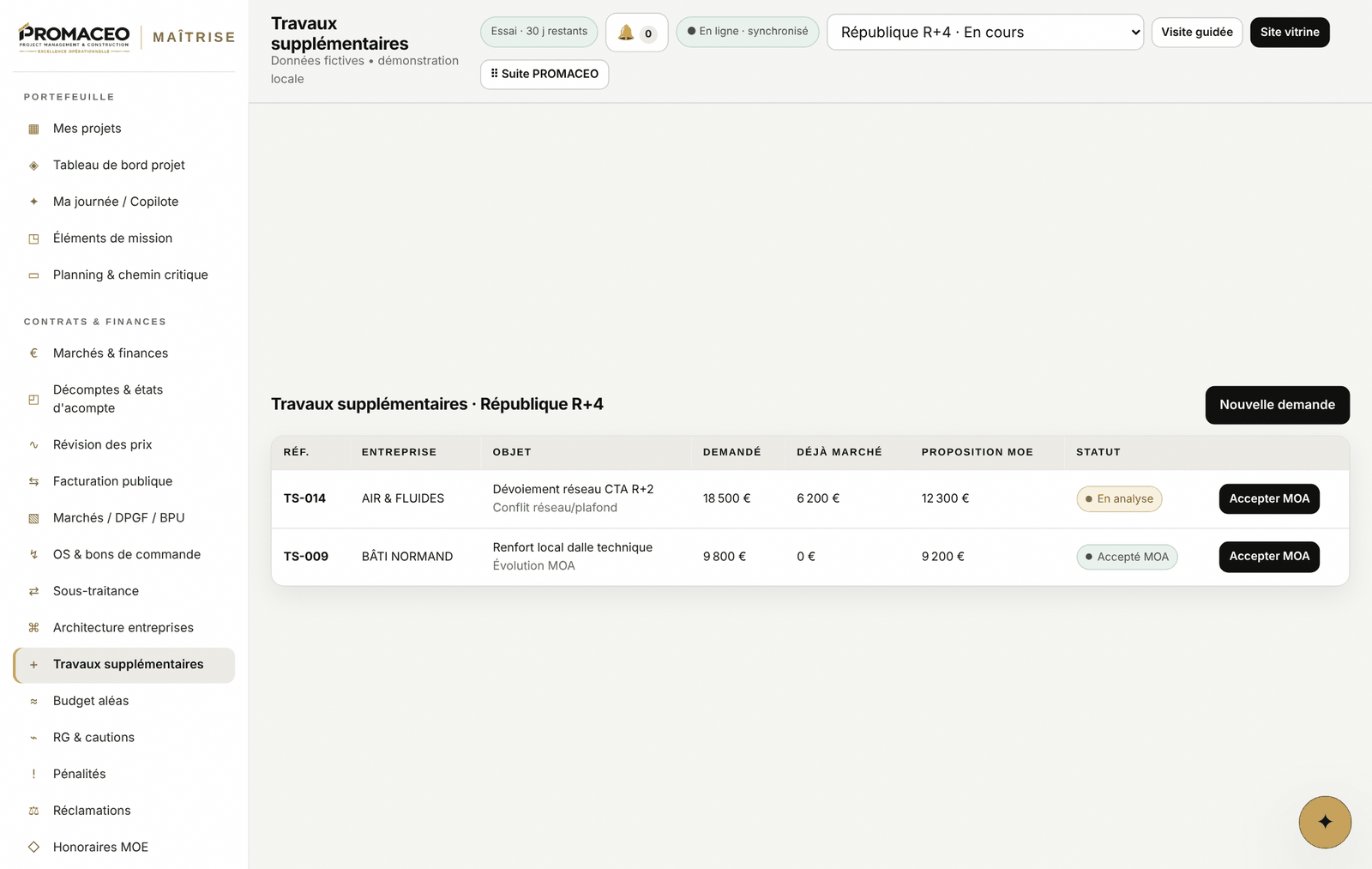The width and height of the screenshot is (1372, 869).
Task: Create a Nouvelle demande
Action: point(1277,405)
